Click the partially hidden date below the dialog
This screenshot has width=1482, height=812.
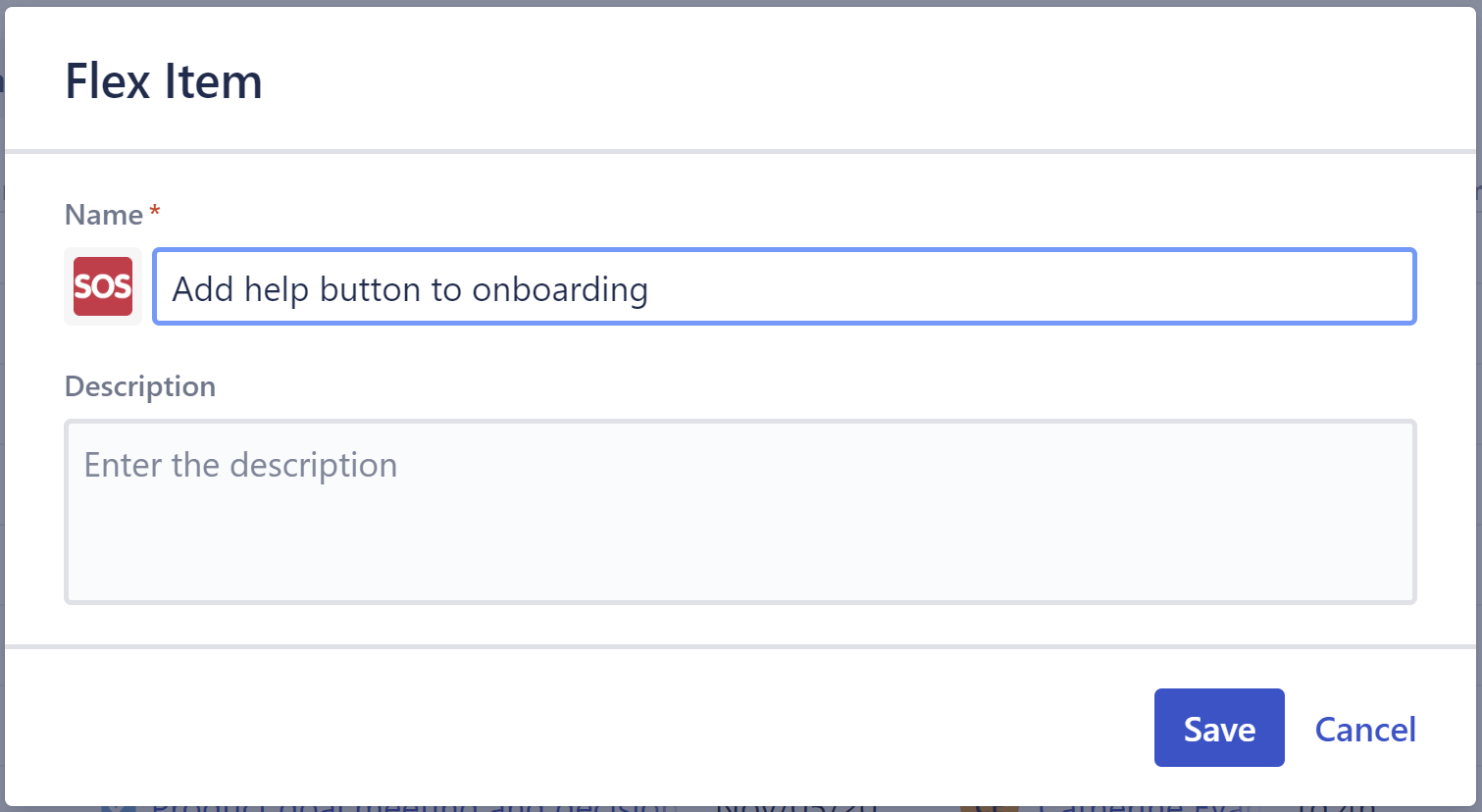pos(794,806)
